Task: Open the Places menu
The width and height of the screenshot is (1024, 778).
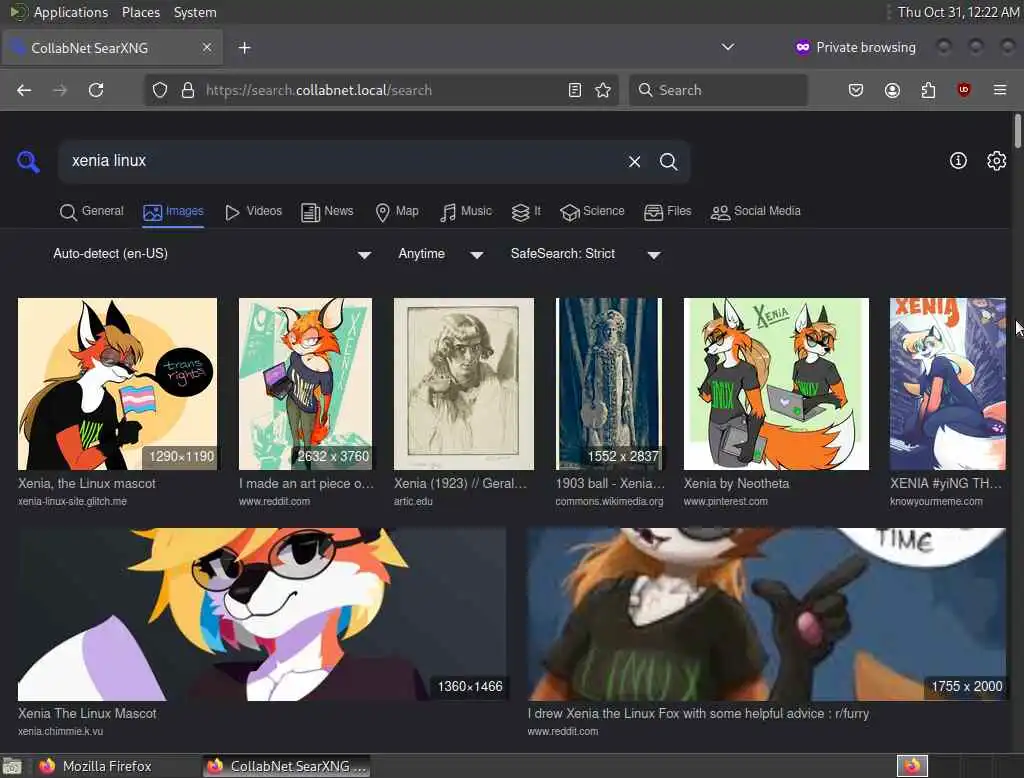Action: pos(140,12)
